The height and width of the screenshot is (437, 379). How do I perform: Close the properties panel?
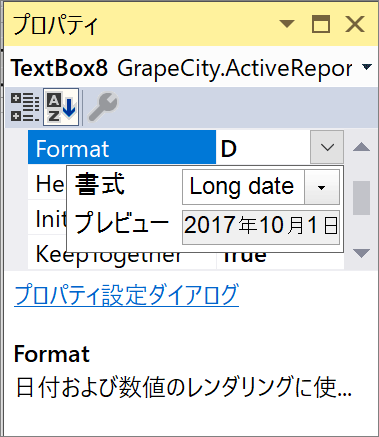(x=355, y=24)
